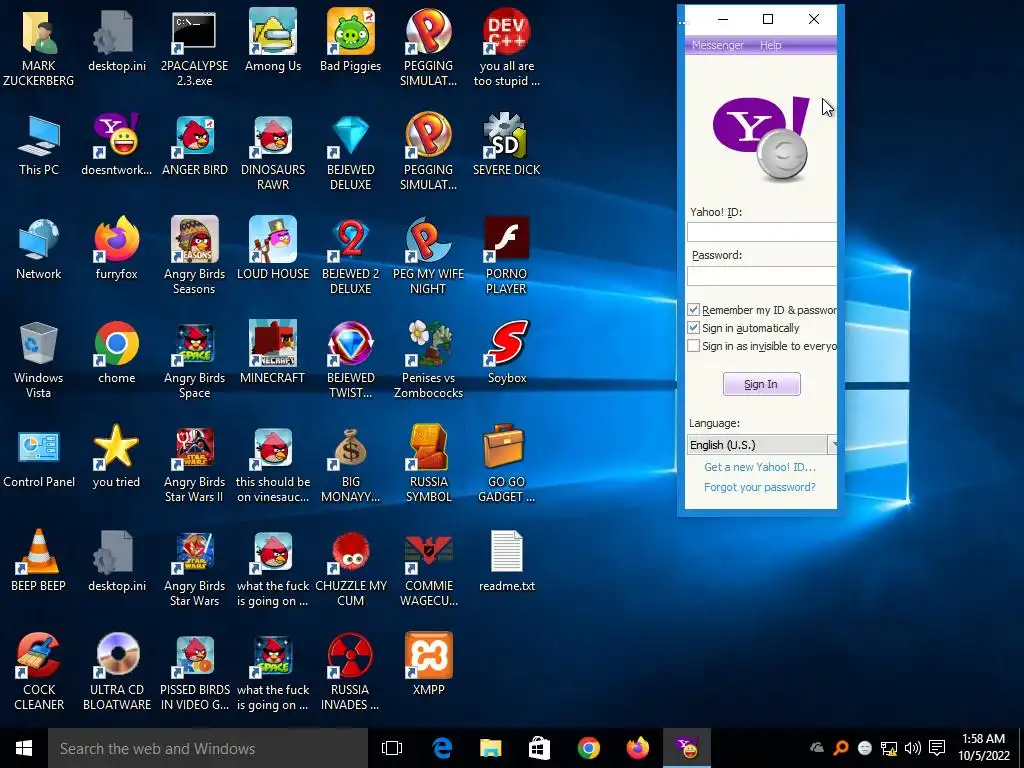Launch Firefox from the taskbar
The image size is (1024, 768).
point(637,748)
